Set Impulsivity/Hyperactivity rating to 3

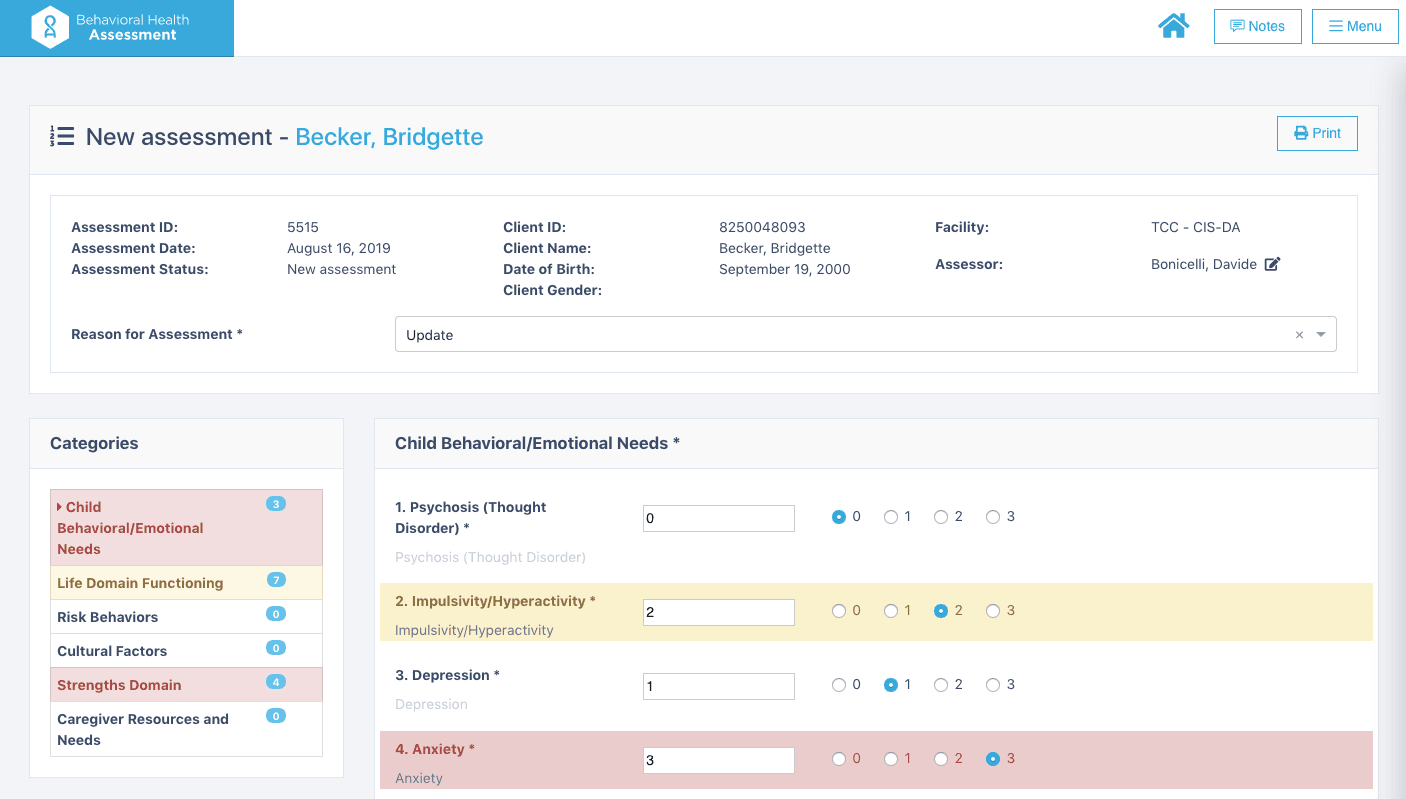pyautogui.click(x=993, y=611)
